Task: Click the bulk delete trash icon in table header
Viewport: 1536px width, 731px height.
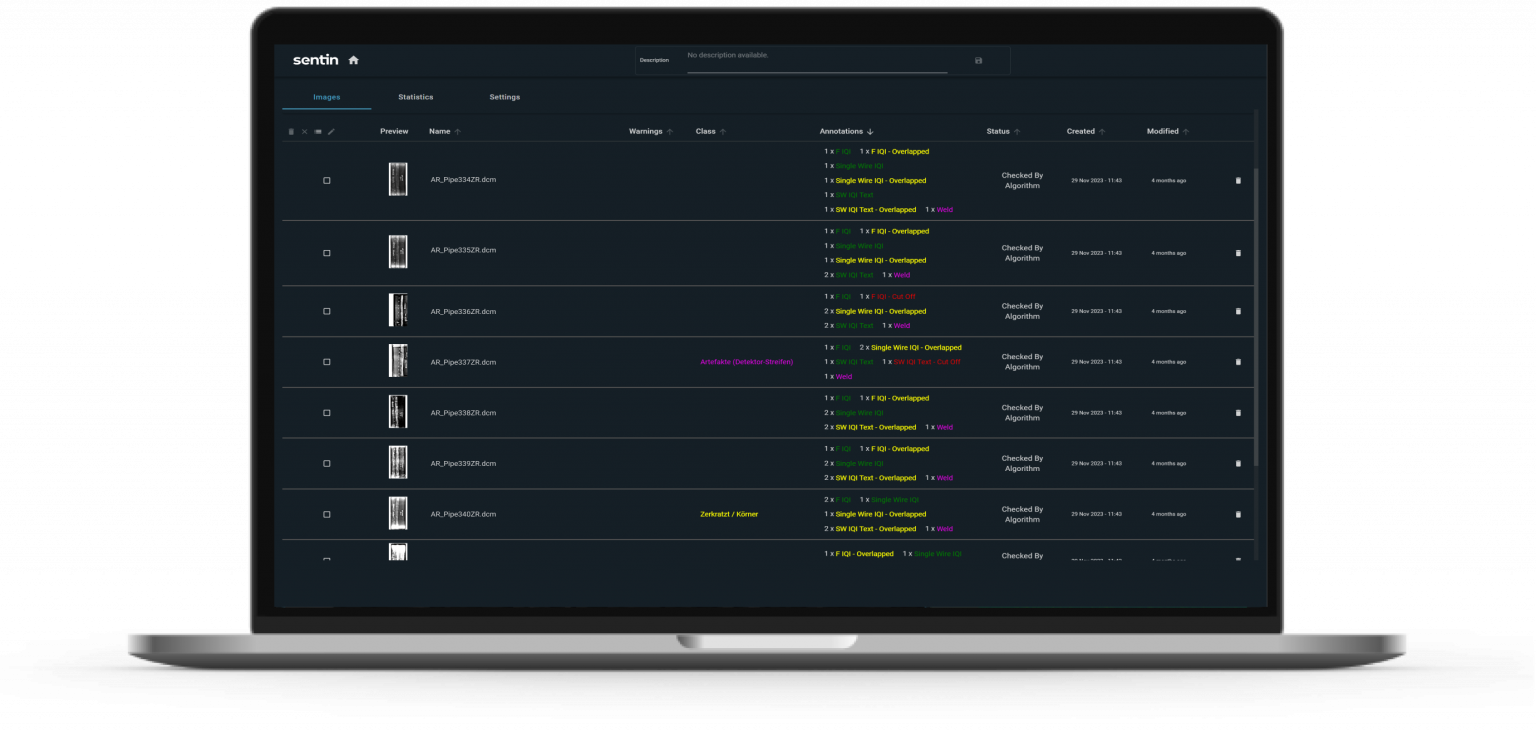Action: point(292,132)
